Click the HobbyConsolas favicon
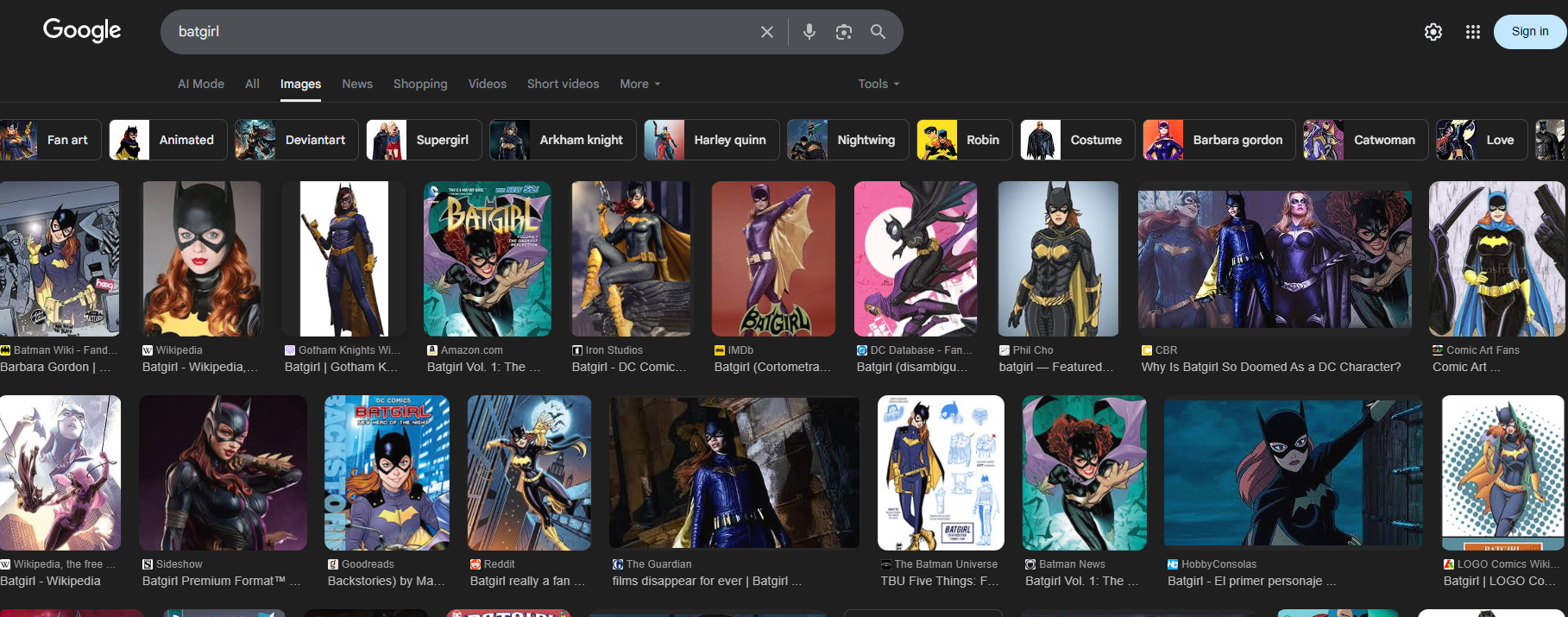 pyautogui.click(x=1173, y=564)
